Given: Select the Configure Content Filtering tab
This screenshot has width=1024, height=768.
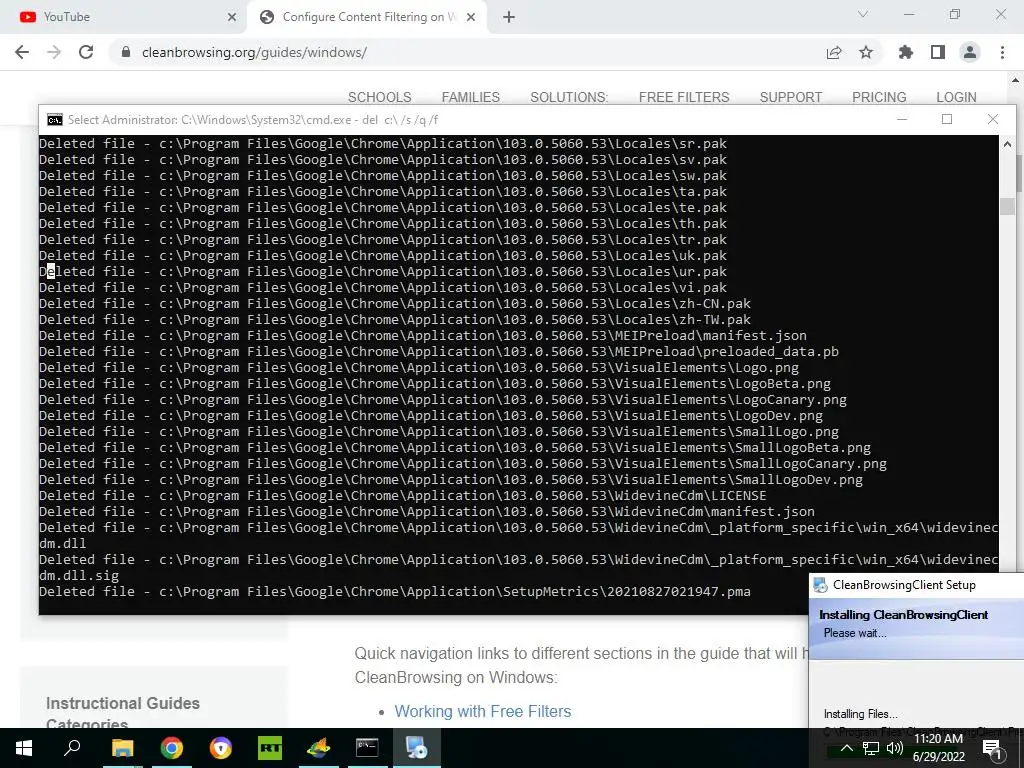Looking at the screenshot, I should pyautogui.click(x=366, y=18).
